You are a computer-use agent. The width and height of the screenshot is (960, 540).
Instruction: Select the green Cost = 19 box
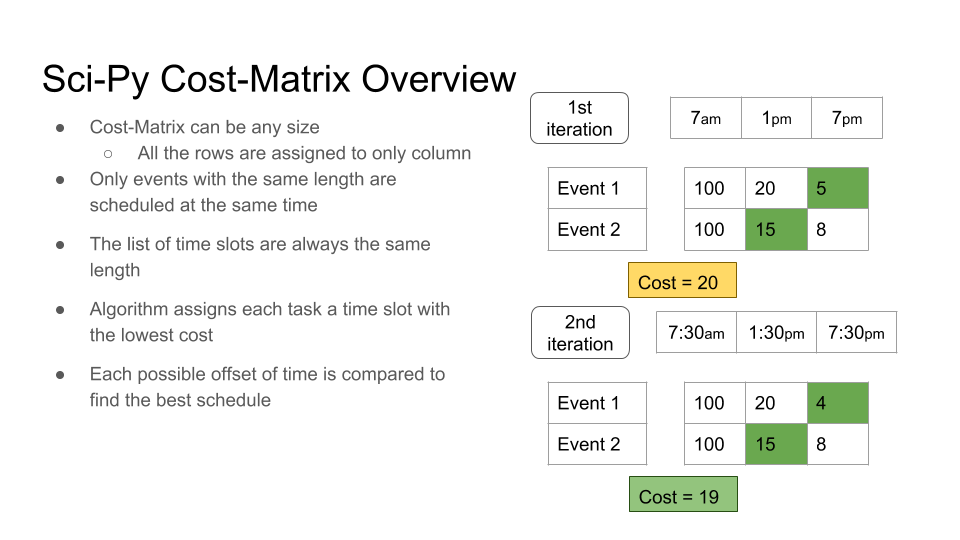click(x=683, y=494)
